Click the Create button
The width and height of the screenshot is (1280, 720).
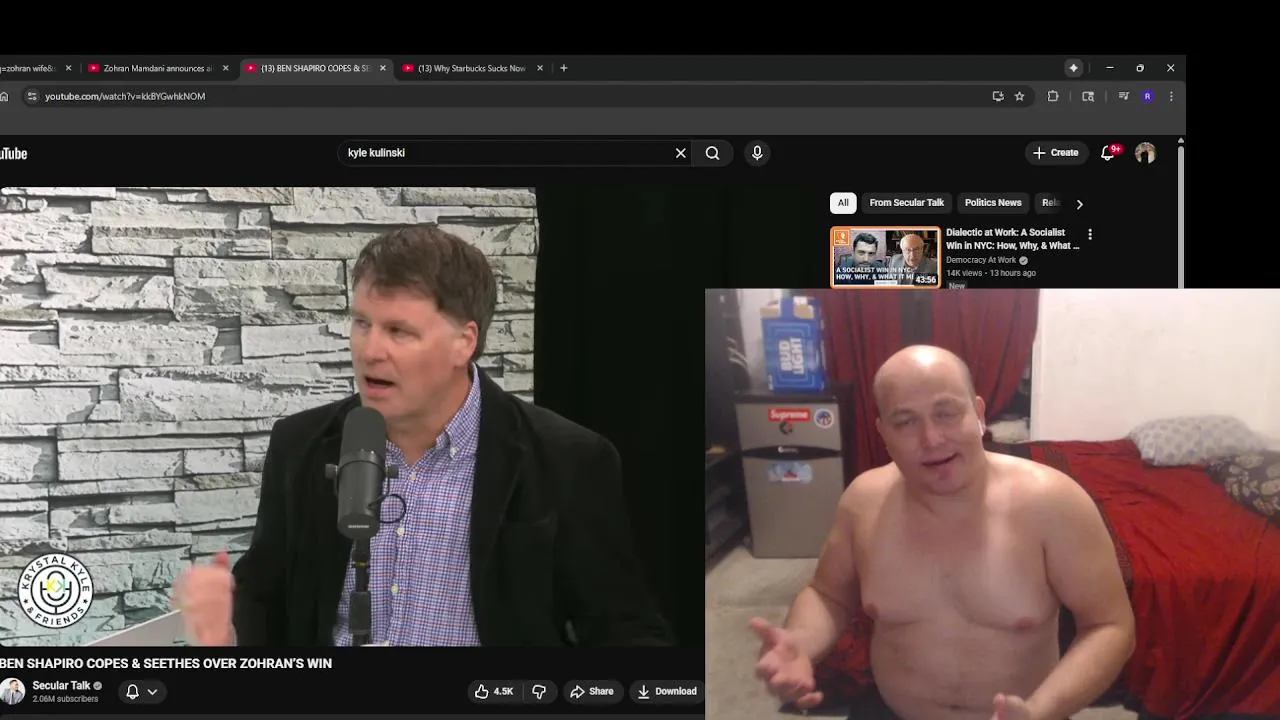click(1056, 153)
